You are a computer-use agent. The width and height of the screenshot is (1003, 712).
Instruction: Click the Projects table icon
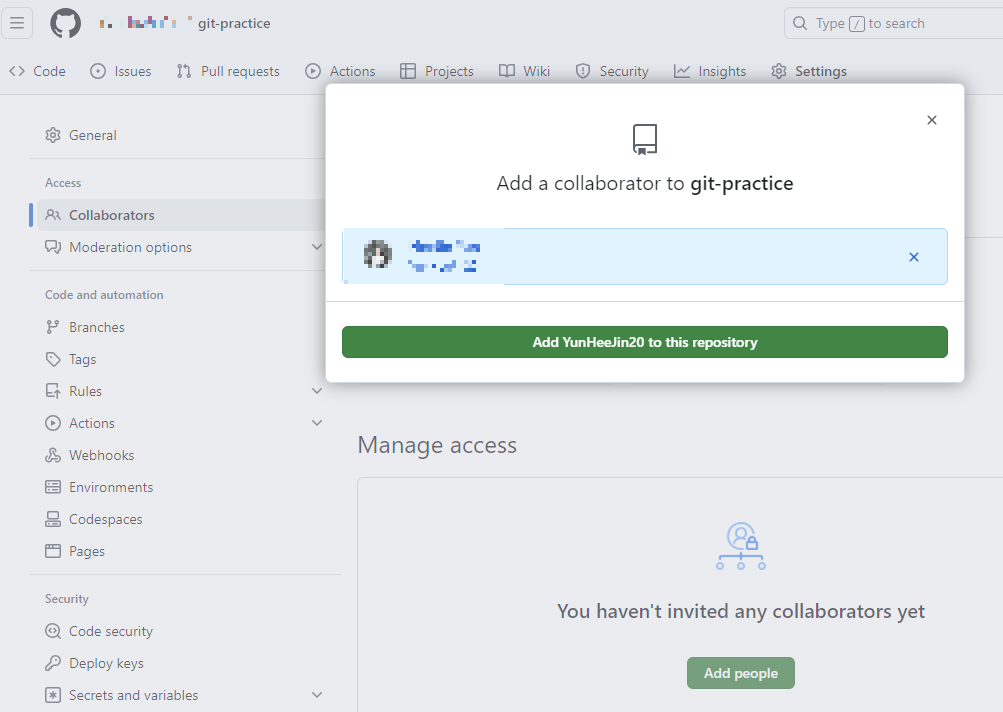coord(408,71)
